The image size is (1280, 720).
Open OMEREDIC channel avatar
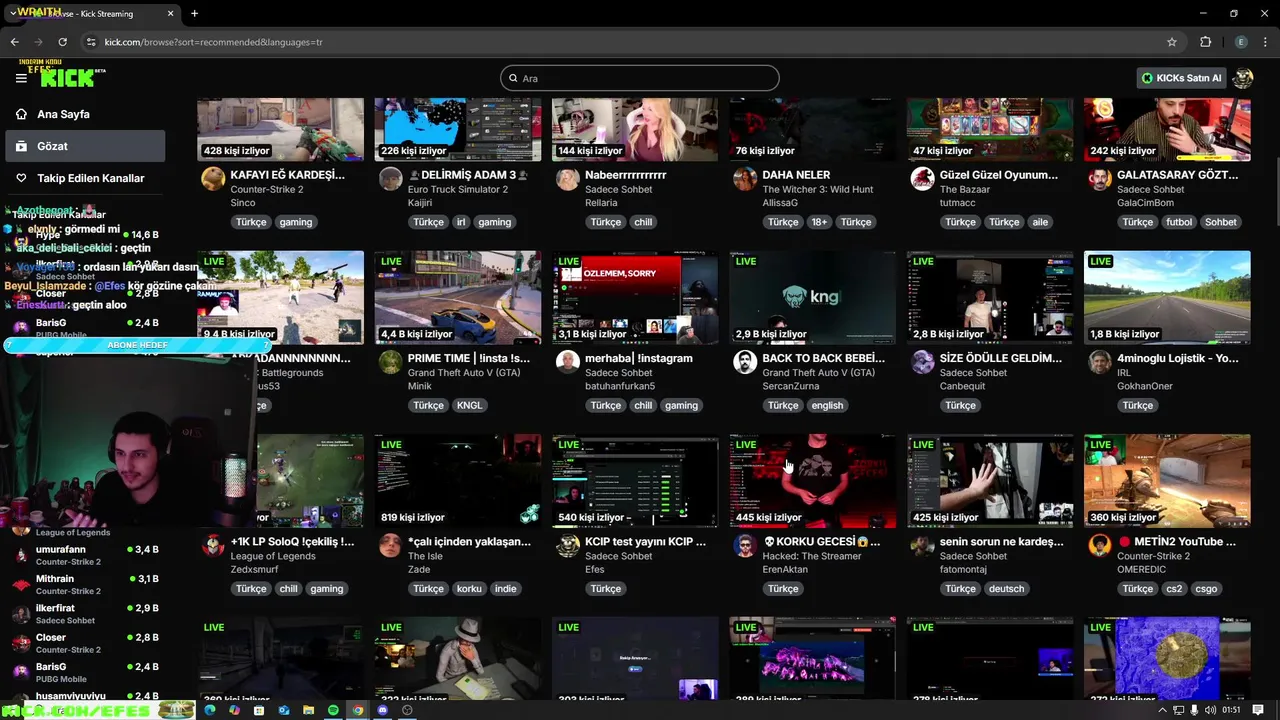[1100, 545]
